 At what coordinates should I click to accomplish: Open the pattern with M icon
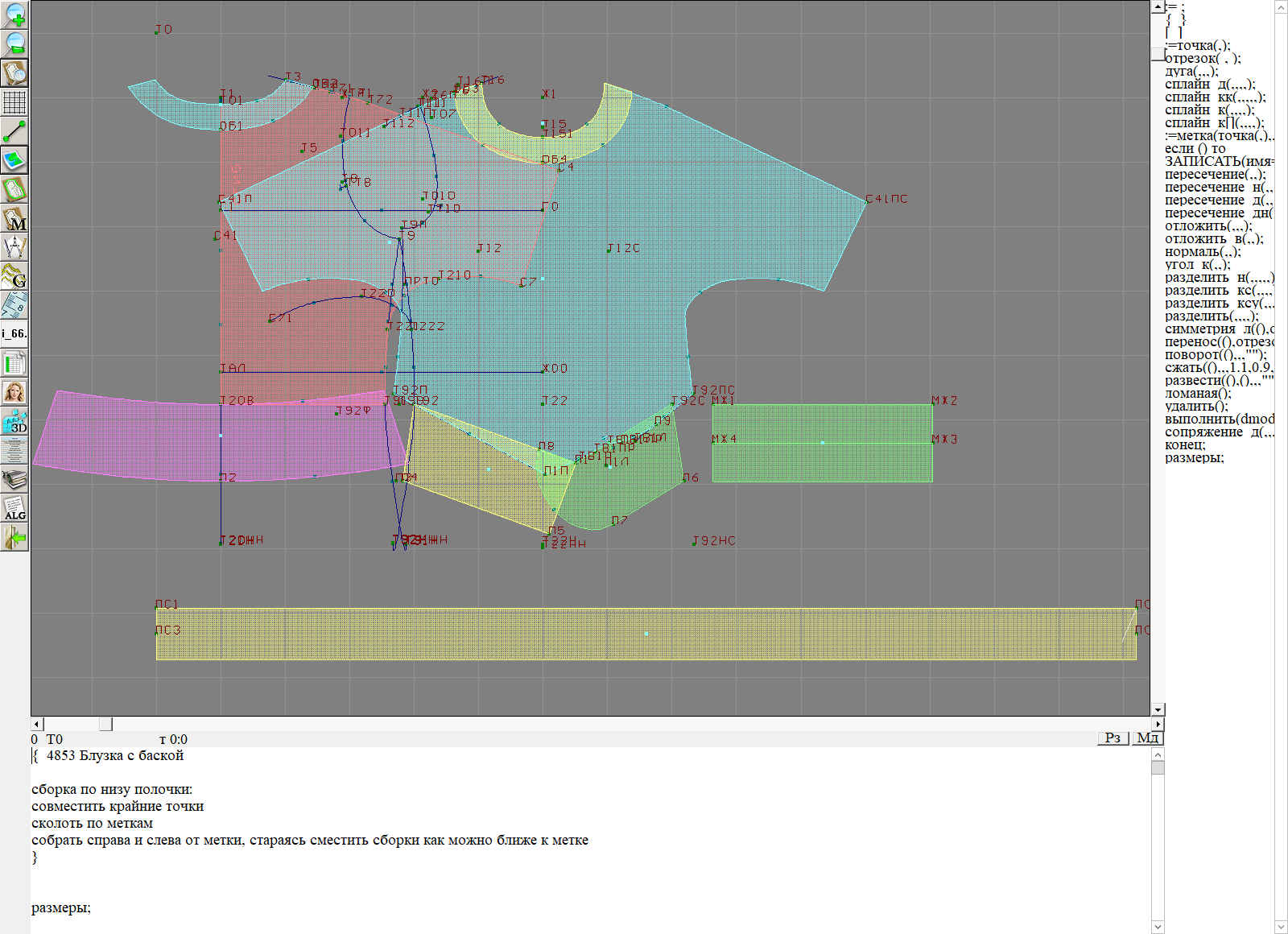(14, 219)
